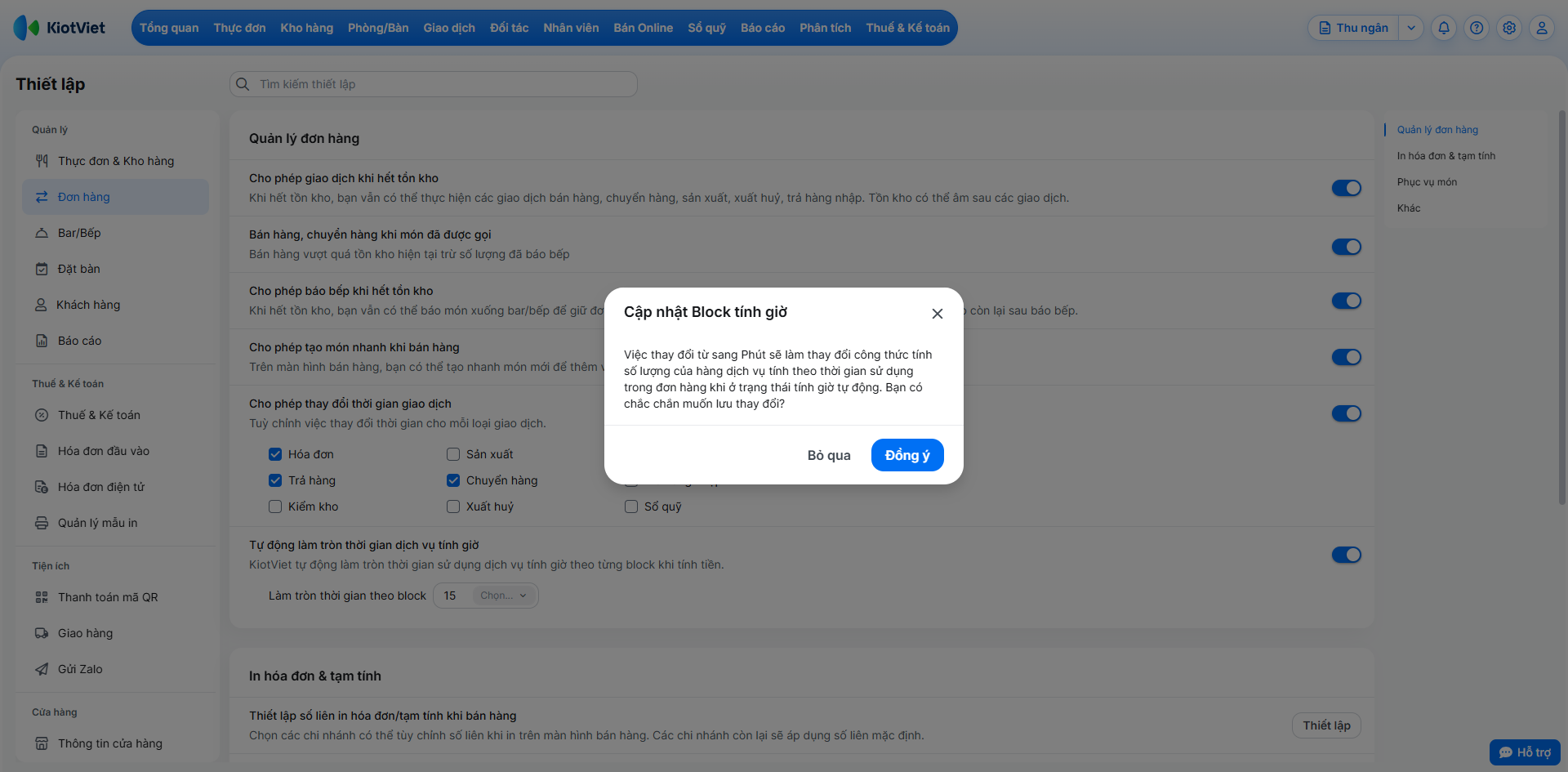Open the Giao dịch menu
The image size is (1568, 772).
click(449, 28)
